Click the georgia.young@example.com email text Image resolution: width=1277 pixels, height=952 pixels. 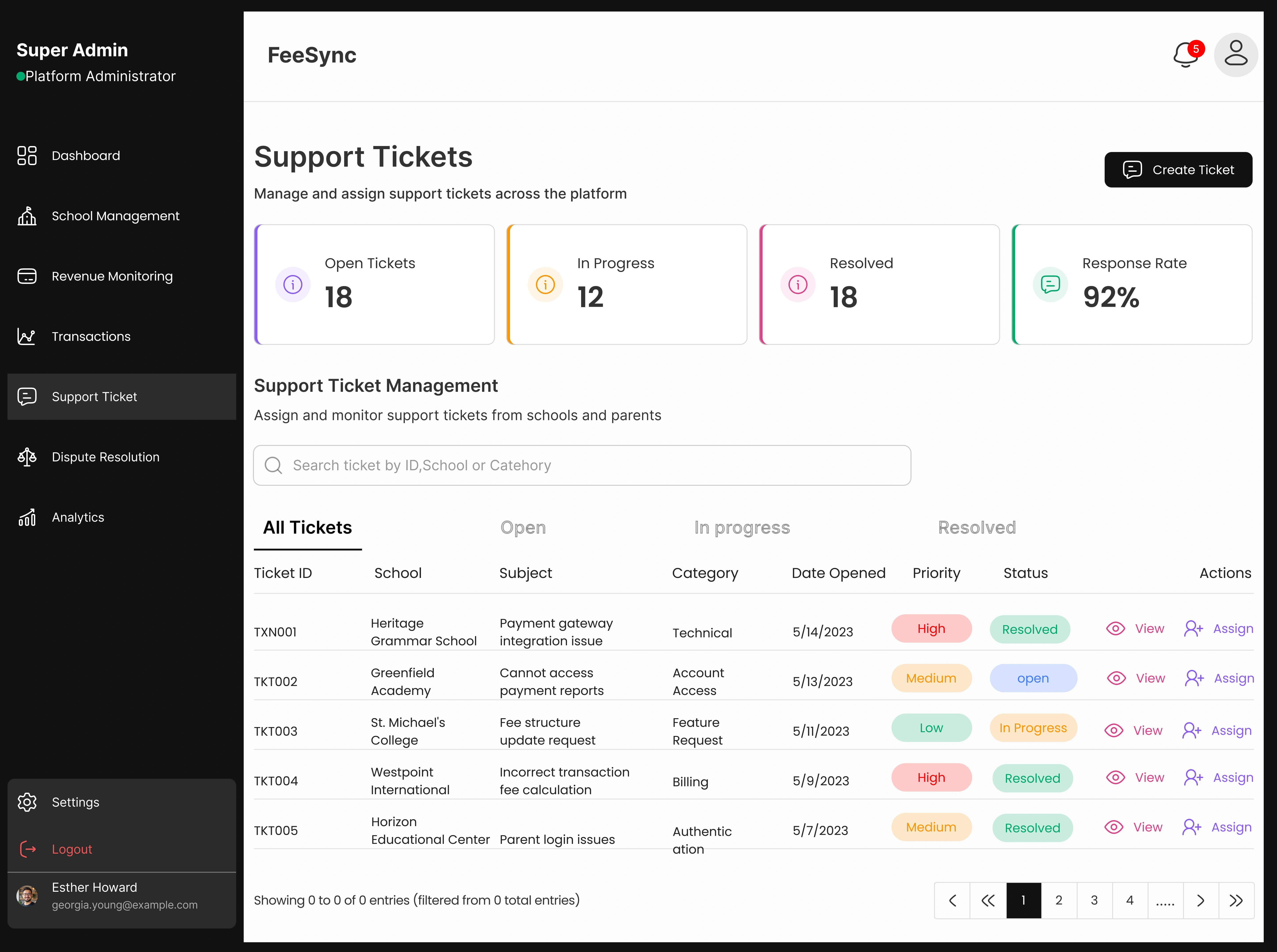pos(125,905)
